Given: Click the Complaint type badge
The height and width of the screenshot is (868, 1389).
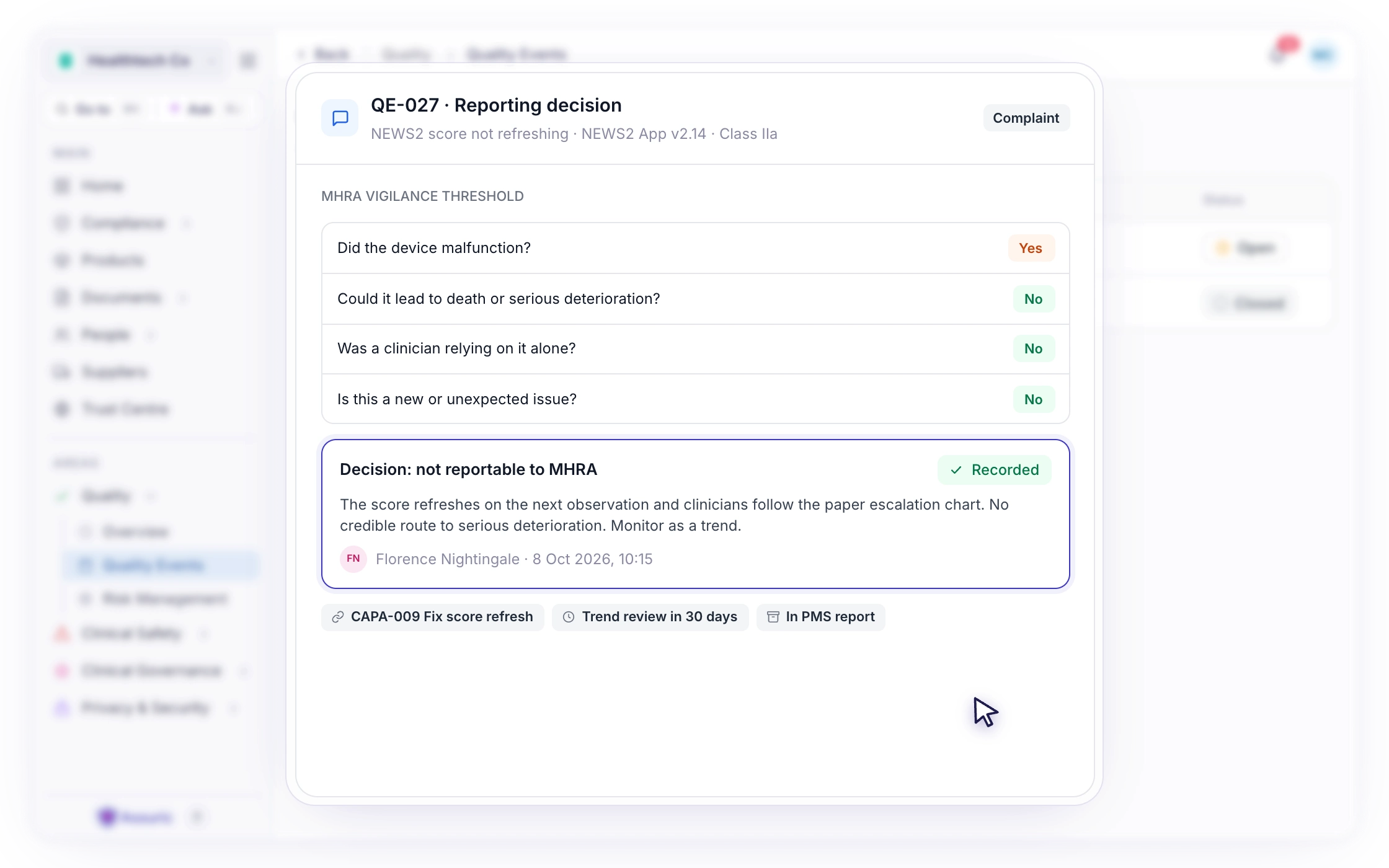Looking at the screenshot, I should [1026, 118].
